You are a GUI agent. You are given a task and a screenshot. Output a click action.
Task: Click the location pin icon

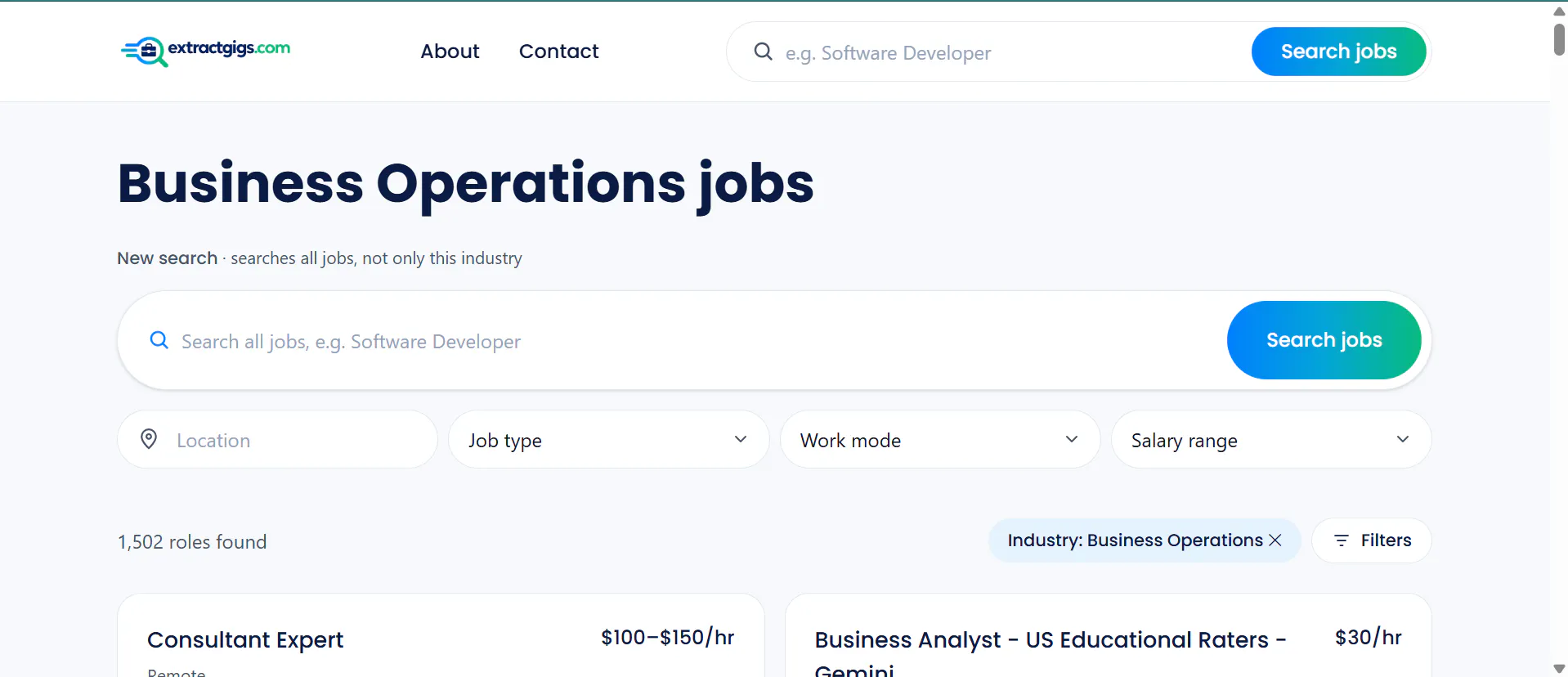click(x=149, y=439)
